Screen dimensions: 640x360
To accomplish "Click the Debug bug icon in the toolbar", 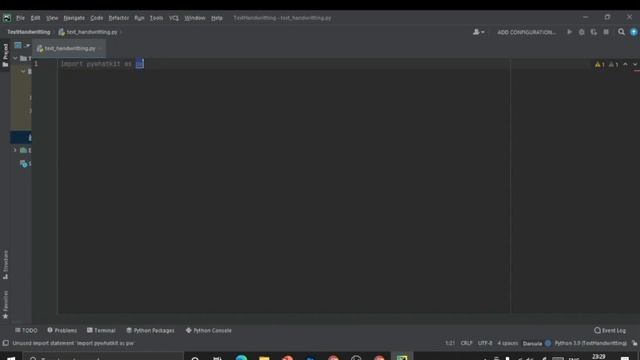I will [x=582, y=32].
